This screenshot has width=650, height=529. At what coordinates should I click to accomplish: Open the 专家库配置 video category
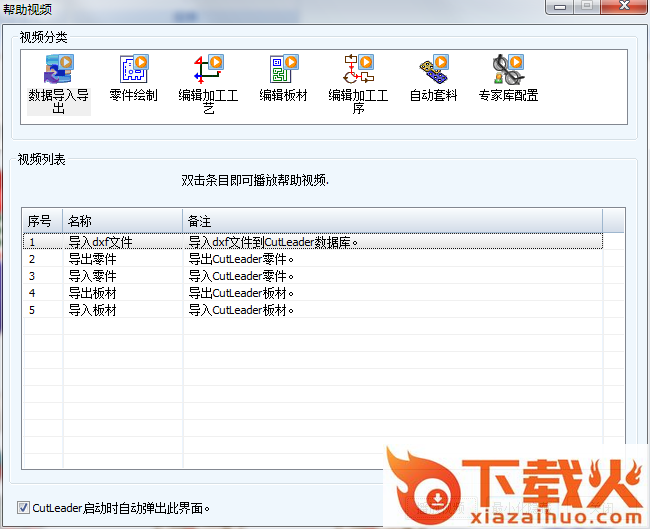pyautogui.click(x=507, y=72)
